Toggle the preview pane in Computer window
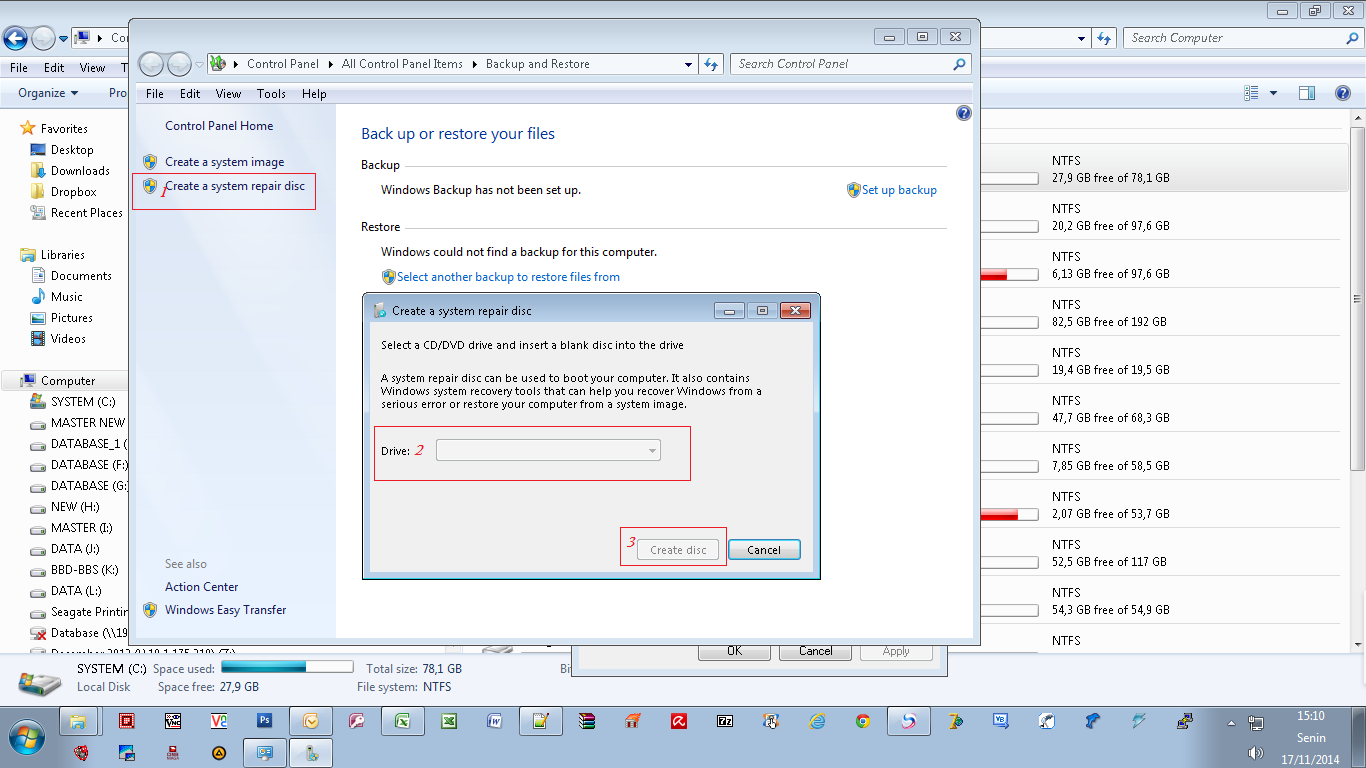 1307,93
